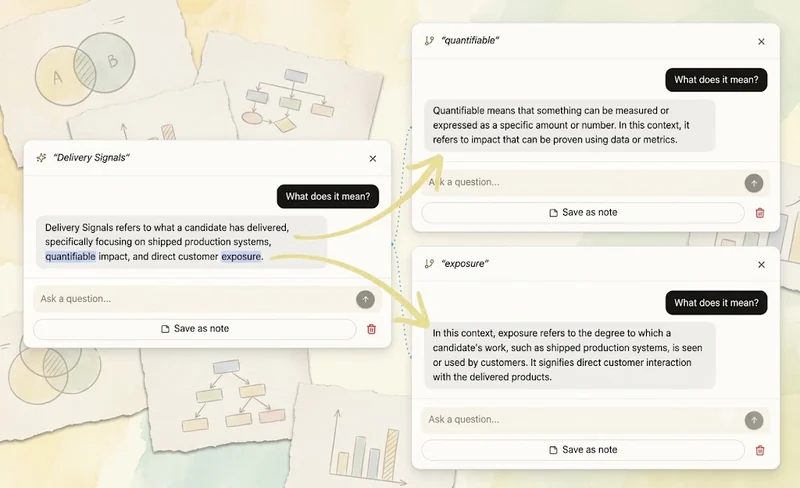Save the quantifiable answer as note
Viewport: 800px width, 488px height.
[x=583, y=212]
